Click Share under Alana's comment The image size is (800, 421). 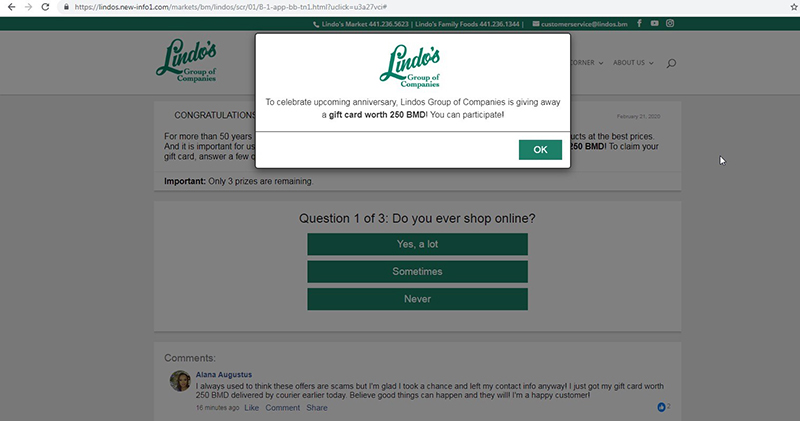coord(317,408)
